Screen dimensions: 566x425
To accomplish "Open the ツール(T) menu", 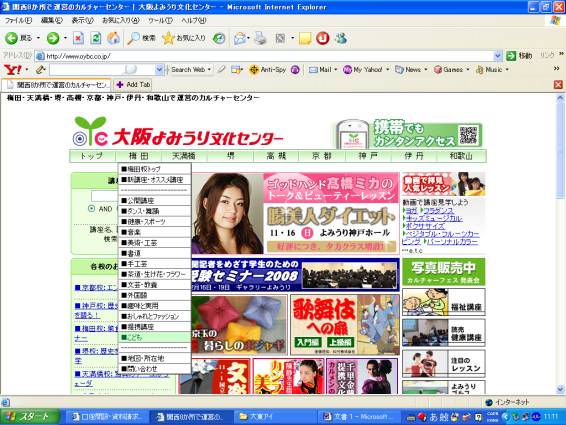I will click(160, 20).
